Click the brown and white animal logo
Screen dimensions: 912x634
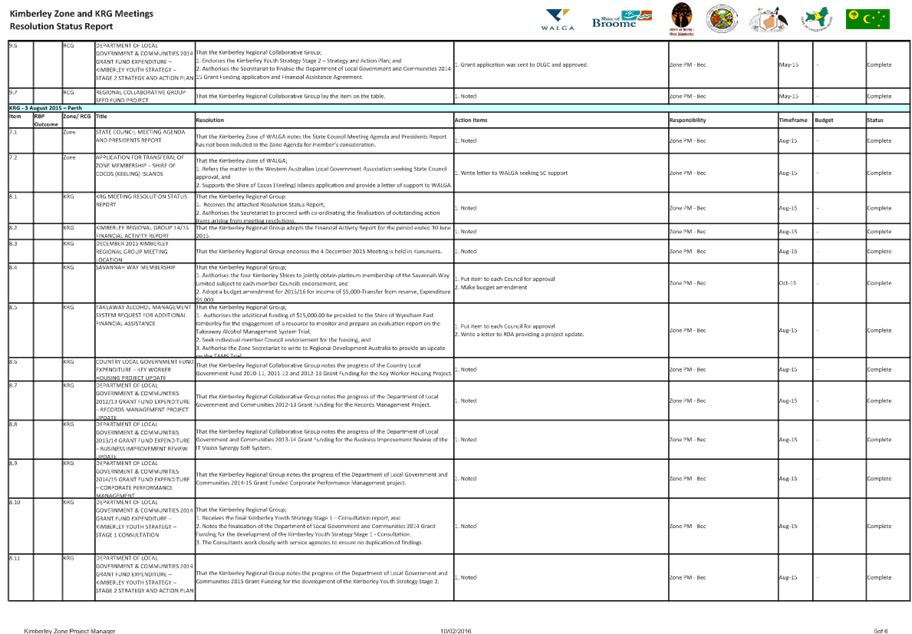(769, 19)
